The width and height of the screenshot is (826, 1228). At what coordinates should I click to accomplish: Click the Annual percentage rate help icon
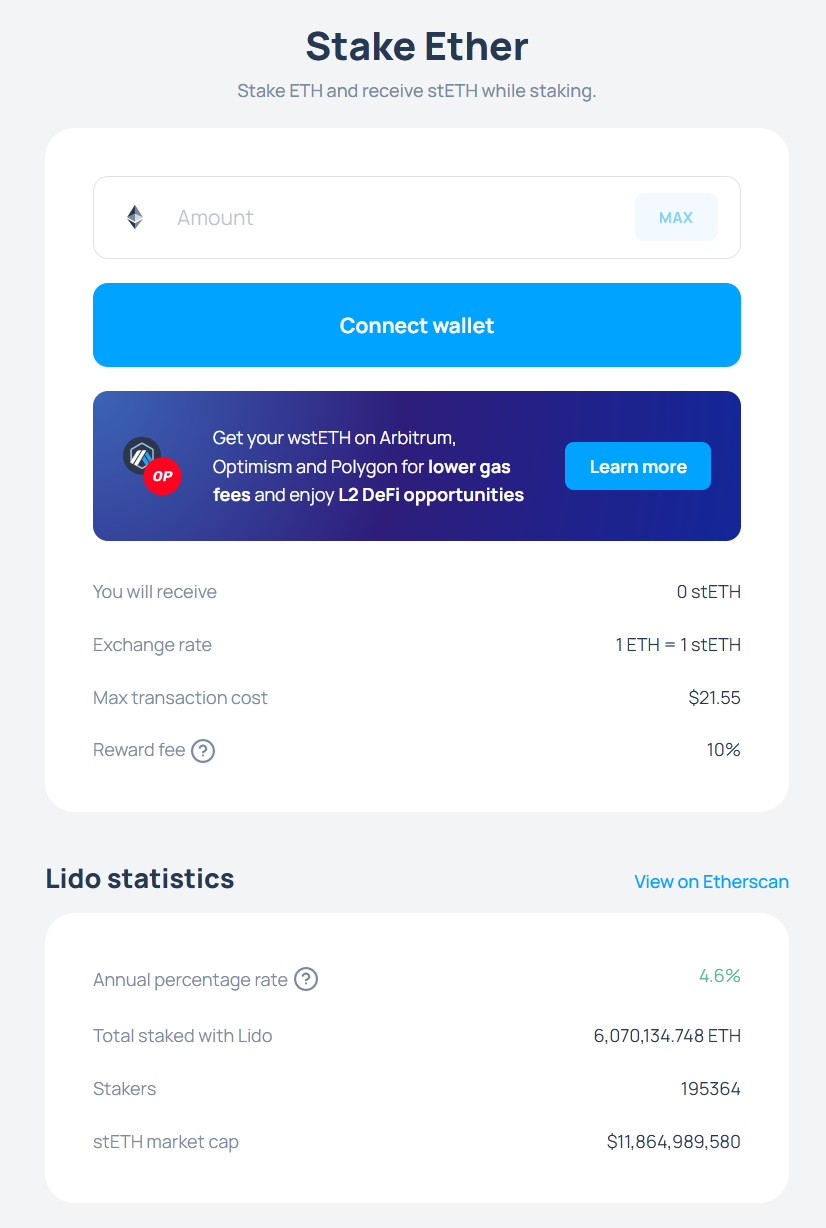point(306,979)
